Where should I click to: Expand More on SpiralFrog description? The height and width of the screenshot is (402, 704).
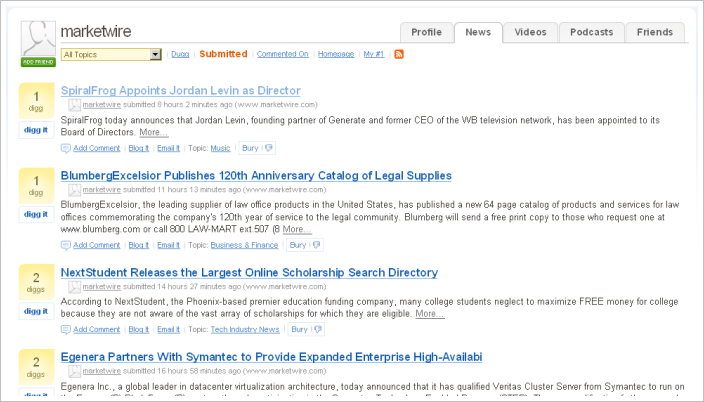(x=154, y=133)
